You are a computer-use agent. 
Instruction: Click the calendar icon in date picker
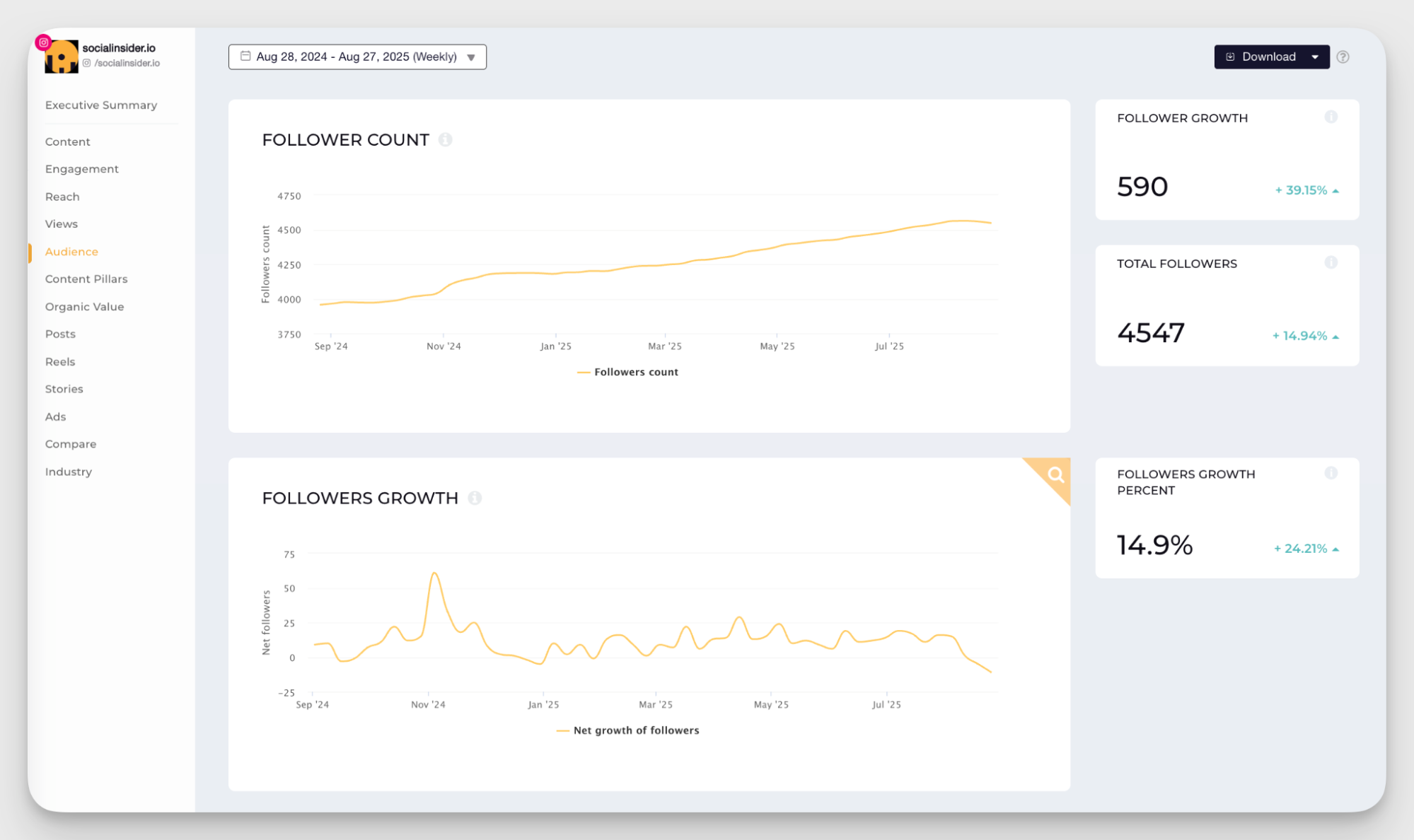(245, 57)
